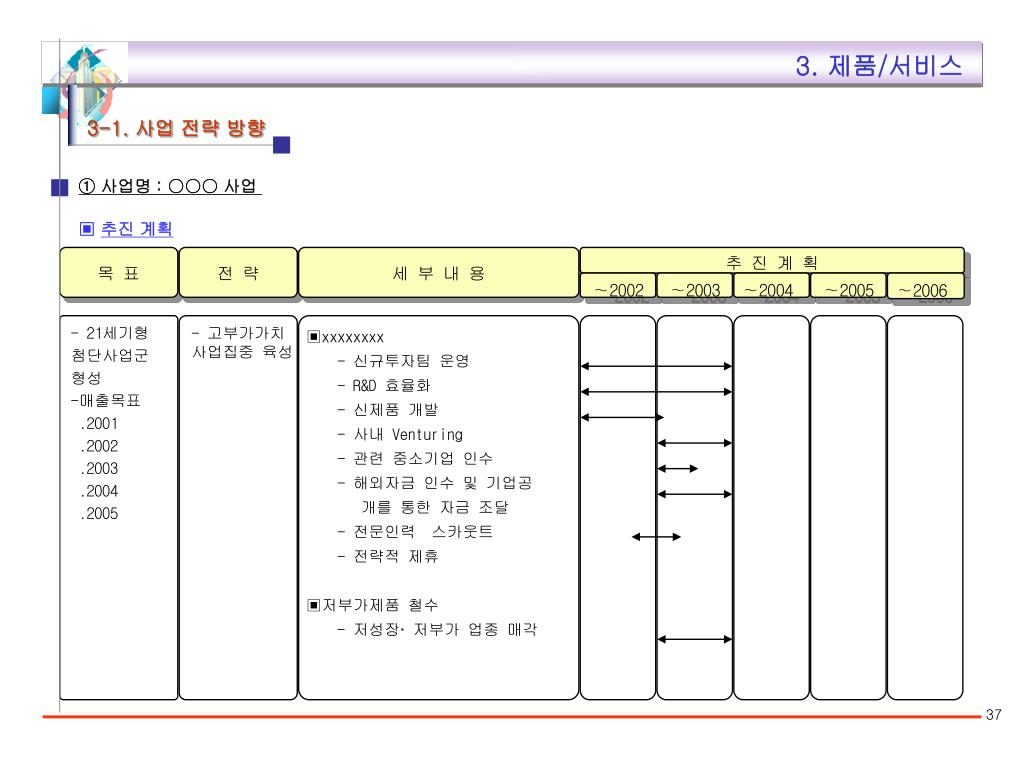Select the item '- 신제품 개발'

[x=388, y=409]
